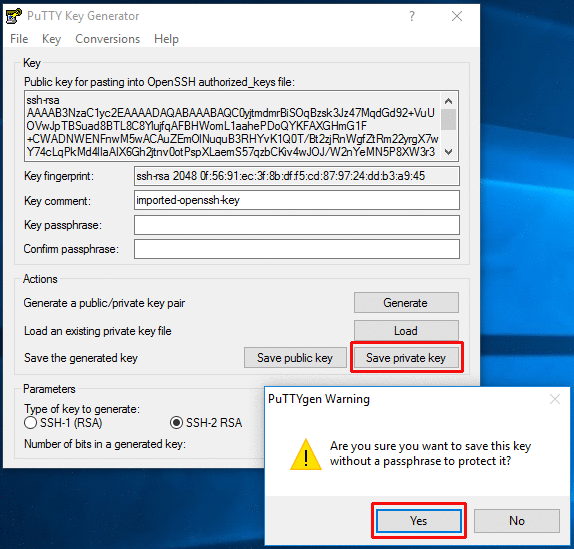The height and width of the screenshot is (549, 574).
Task: Open the Conversions menu
Action: (x=108, y=39)
